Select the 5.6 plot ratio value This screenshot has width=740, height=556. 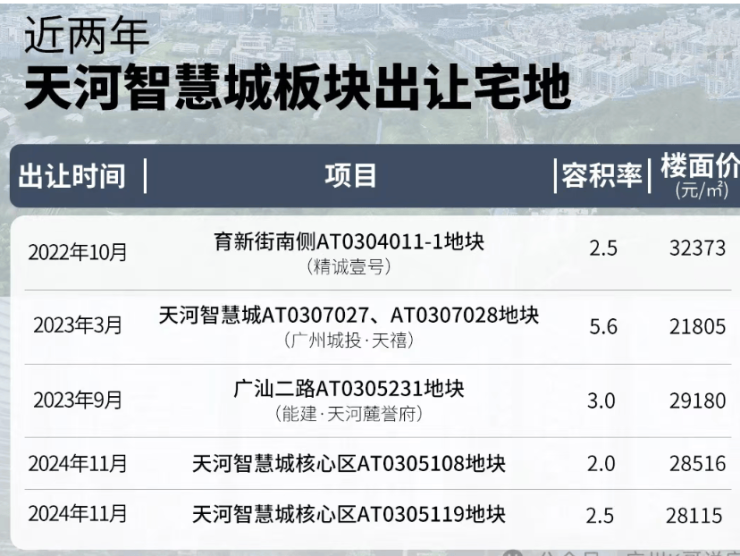click(603, 326)
